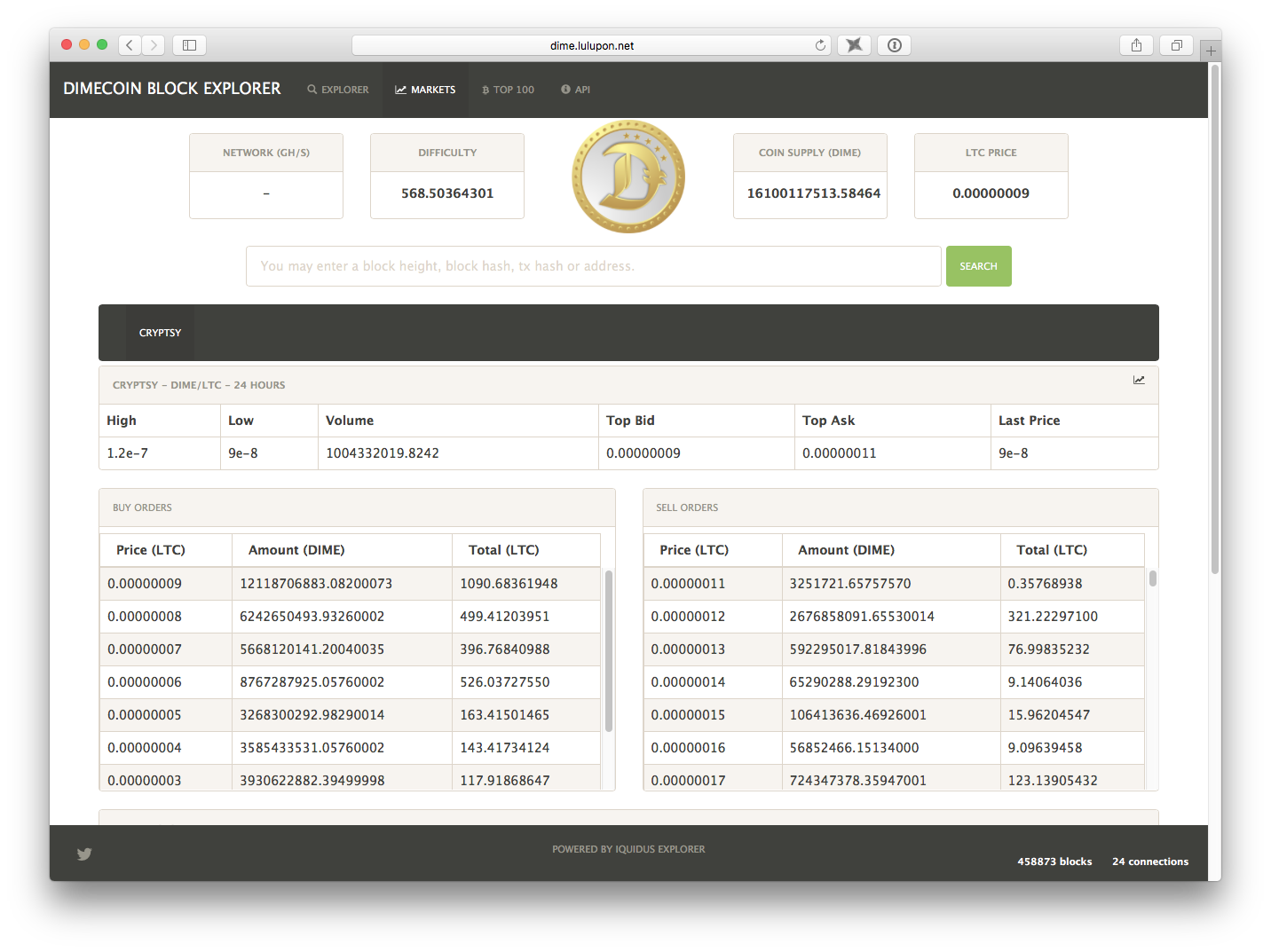Click the green Search button
Viewport: 1271px width, 952px height.
(x=978, y=266)
